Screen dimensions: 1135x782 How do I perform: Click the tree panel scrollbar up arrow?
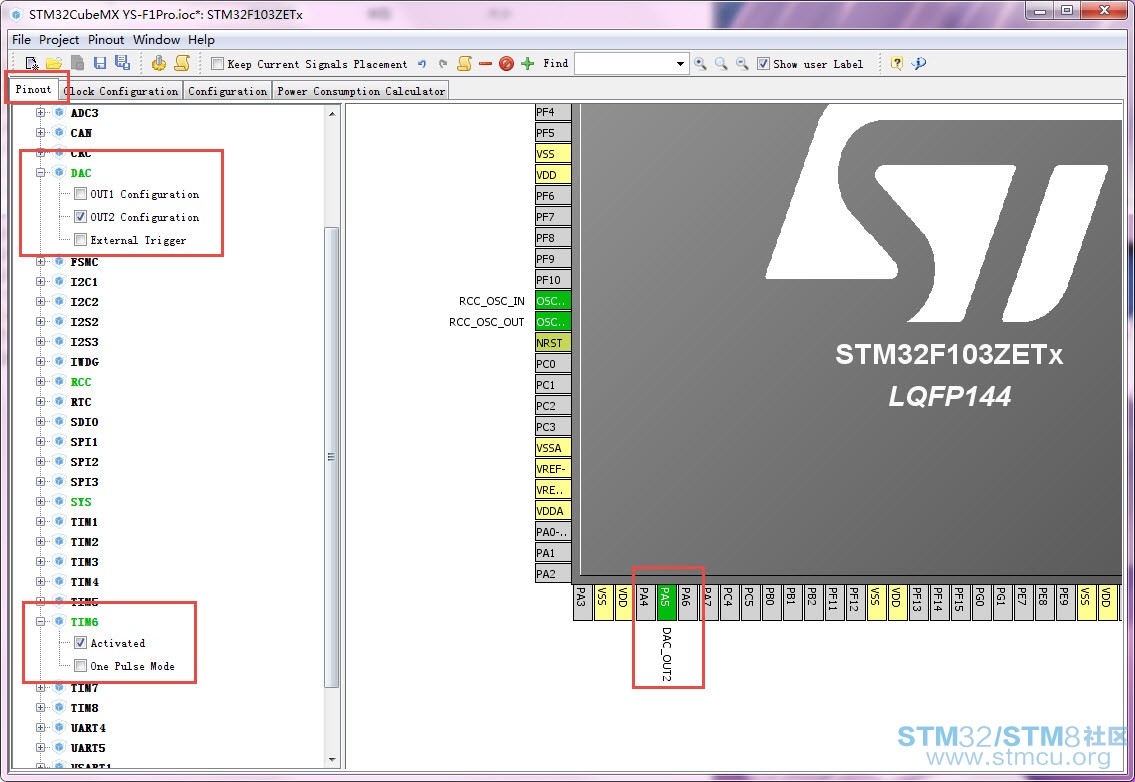tap(332, 114)
